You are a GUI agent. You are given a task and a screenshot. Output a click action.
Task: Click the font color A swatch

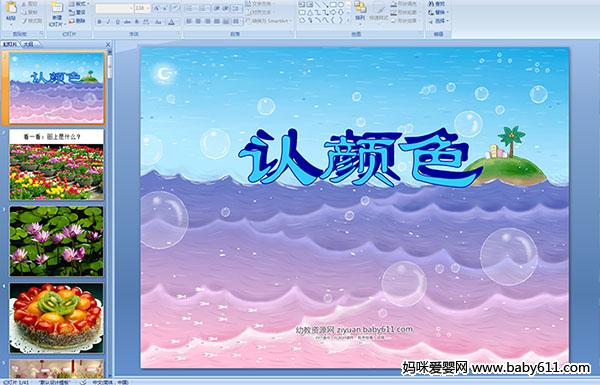(171, 23)
